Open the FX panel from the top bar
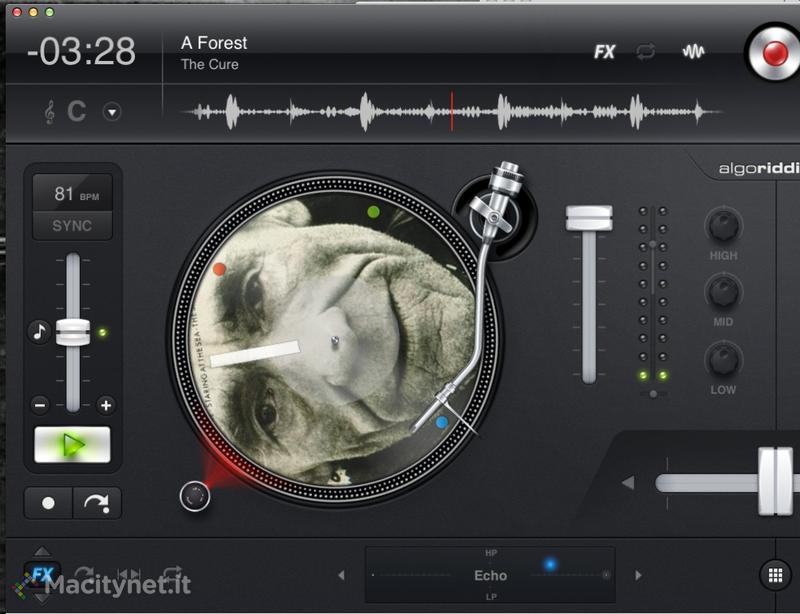Screen dimensions: 800x614 [x=605, y=52]
